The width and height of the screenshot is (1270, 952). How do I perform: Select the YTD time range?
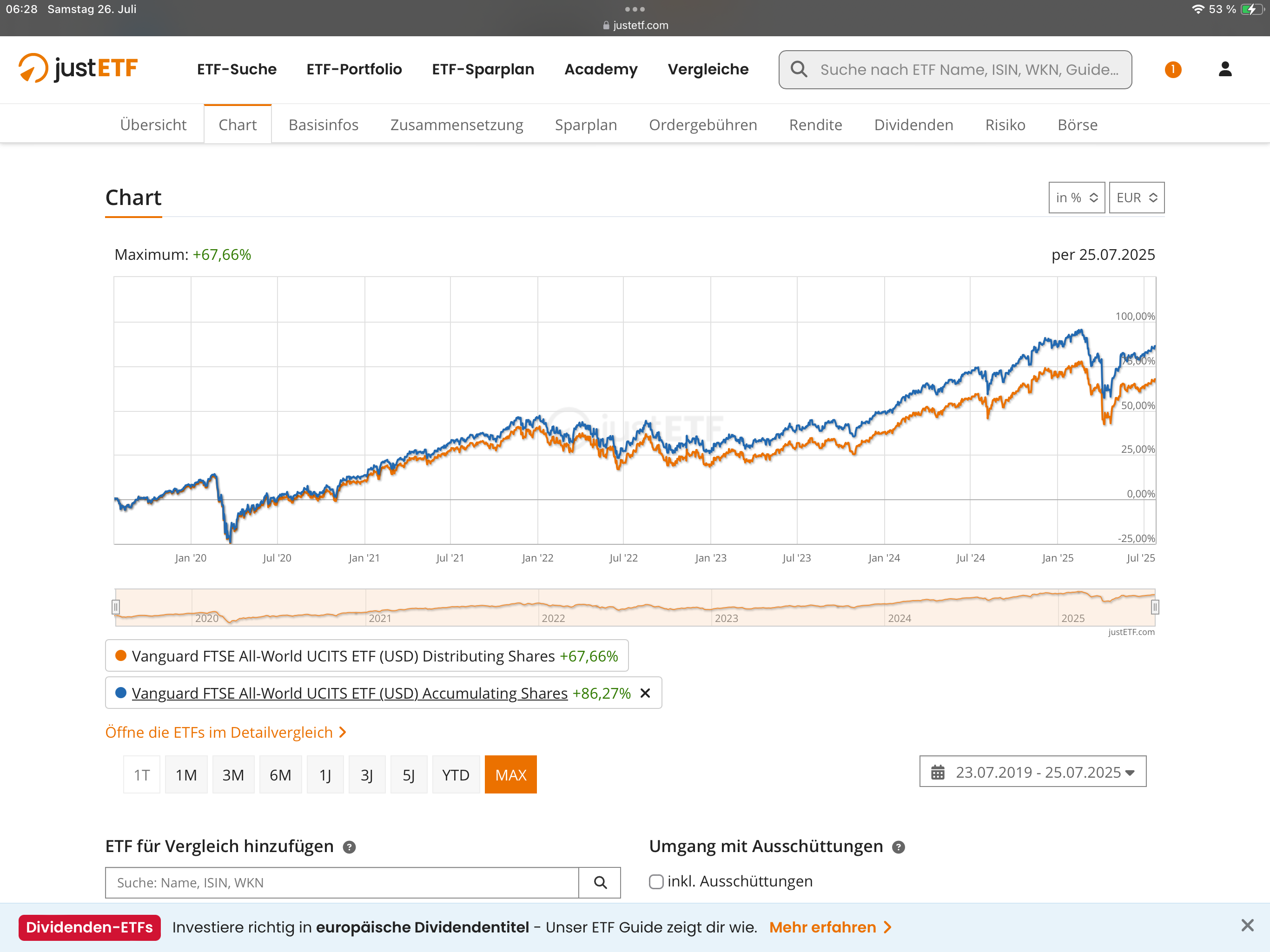(455, 774)
